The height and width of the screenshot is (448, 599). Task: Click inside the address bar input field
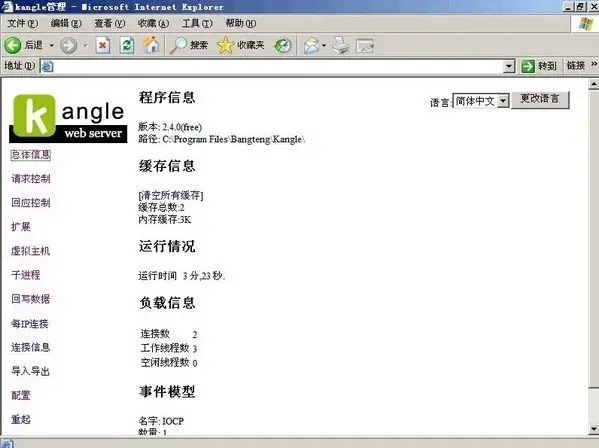279,66
